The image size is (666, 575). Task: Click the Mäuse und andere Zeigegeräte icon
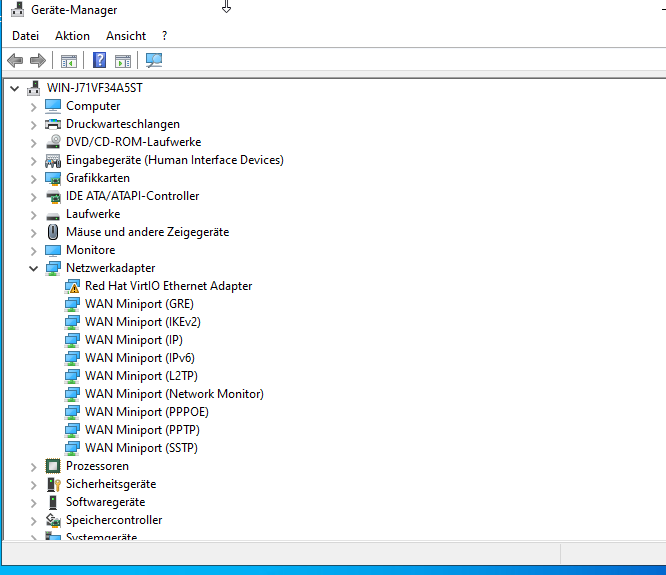pos(53,232)
